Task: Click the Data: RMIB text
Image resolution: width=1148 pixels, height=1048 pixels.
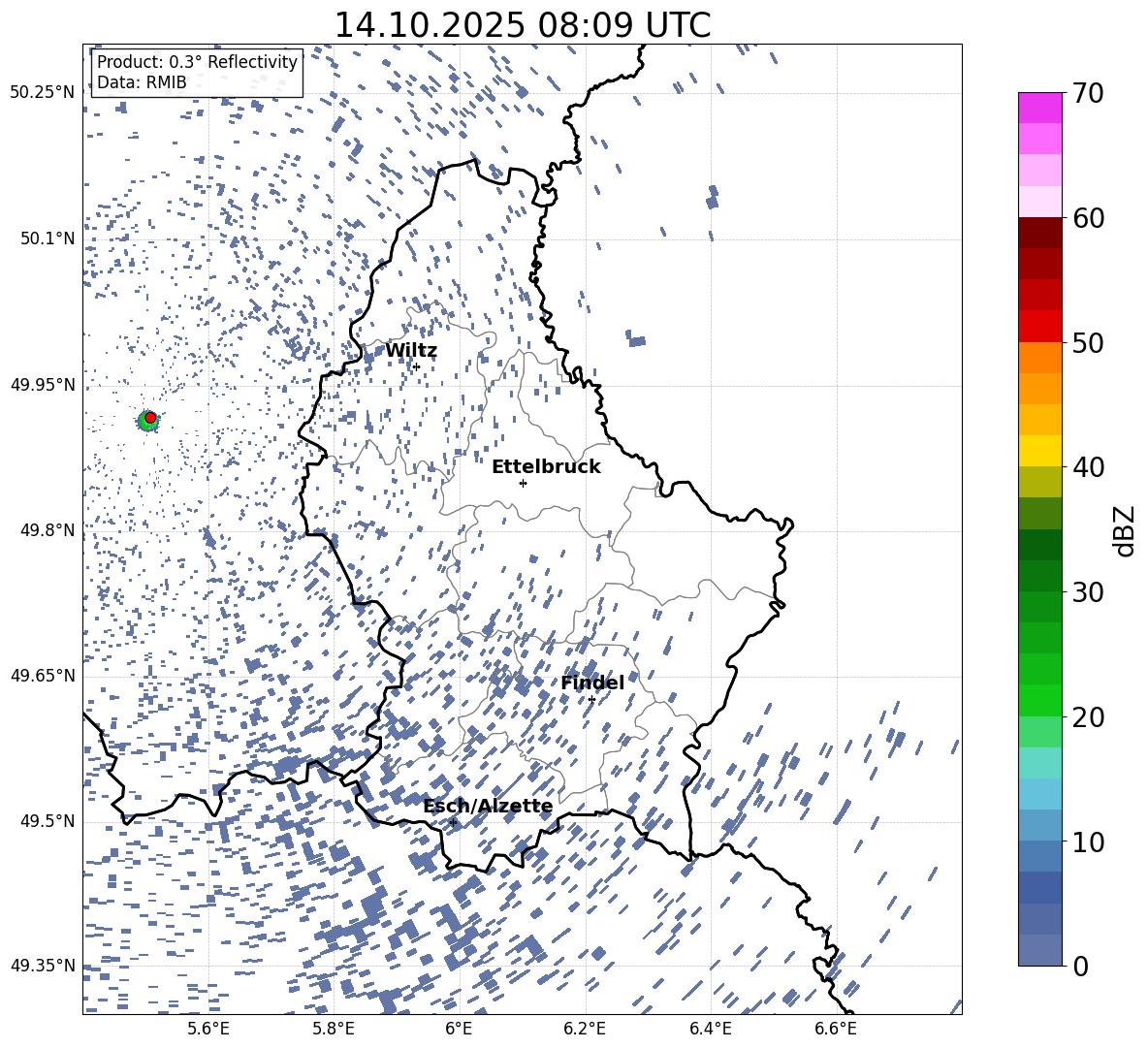Action: click(x=142, y=82)
